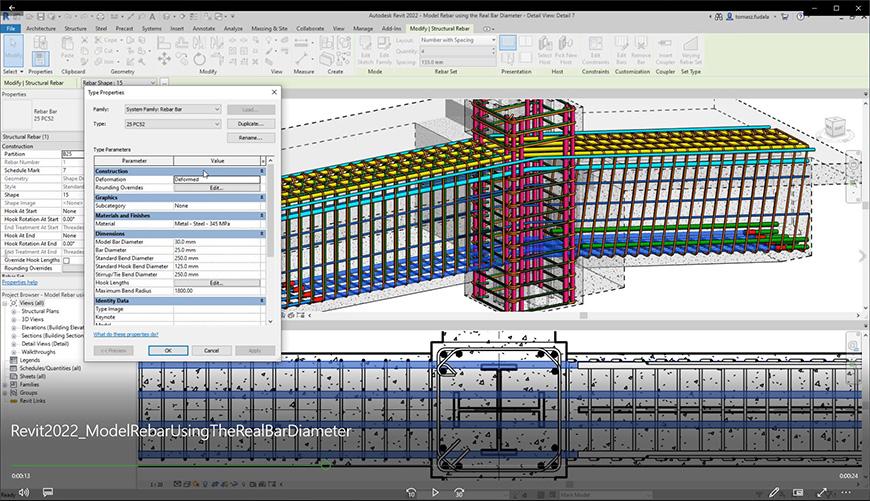Click the volume speaker icon

(24, 492)
